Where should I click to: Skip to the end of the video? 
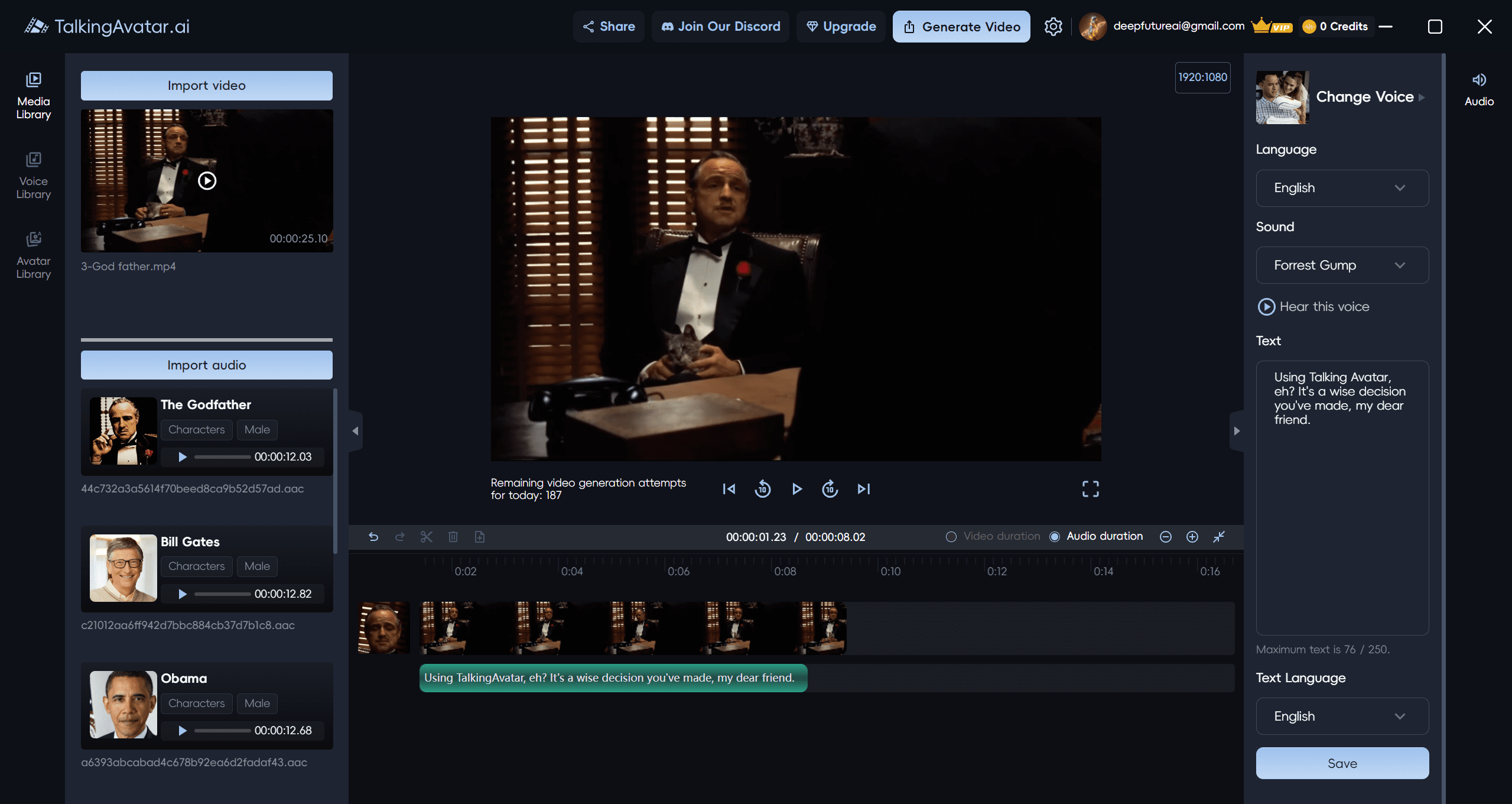(x=864, y=489)
